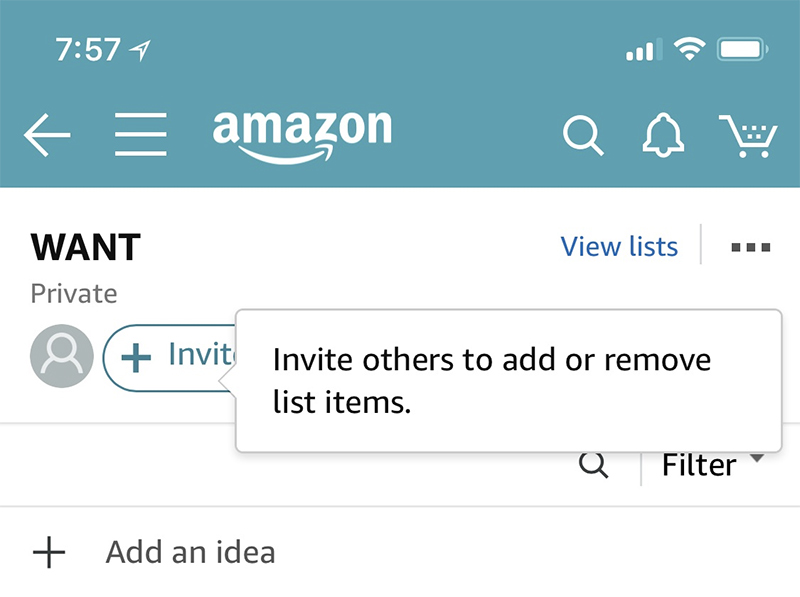Tap the Amazon logo

coord(302,136)
